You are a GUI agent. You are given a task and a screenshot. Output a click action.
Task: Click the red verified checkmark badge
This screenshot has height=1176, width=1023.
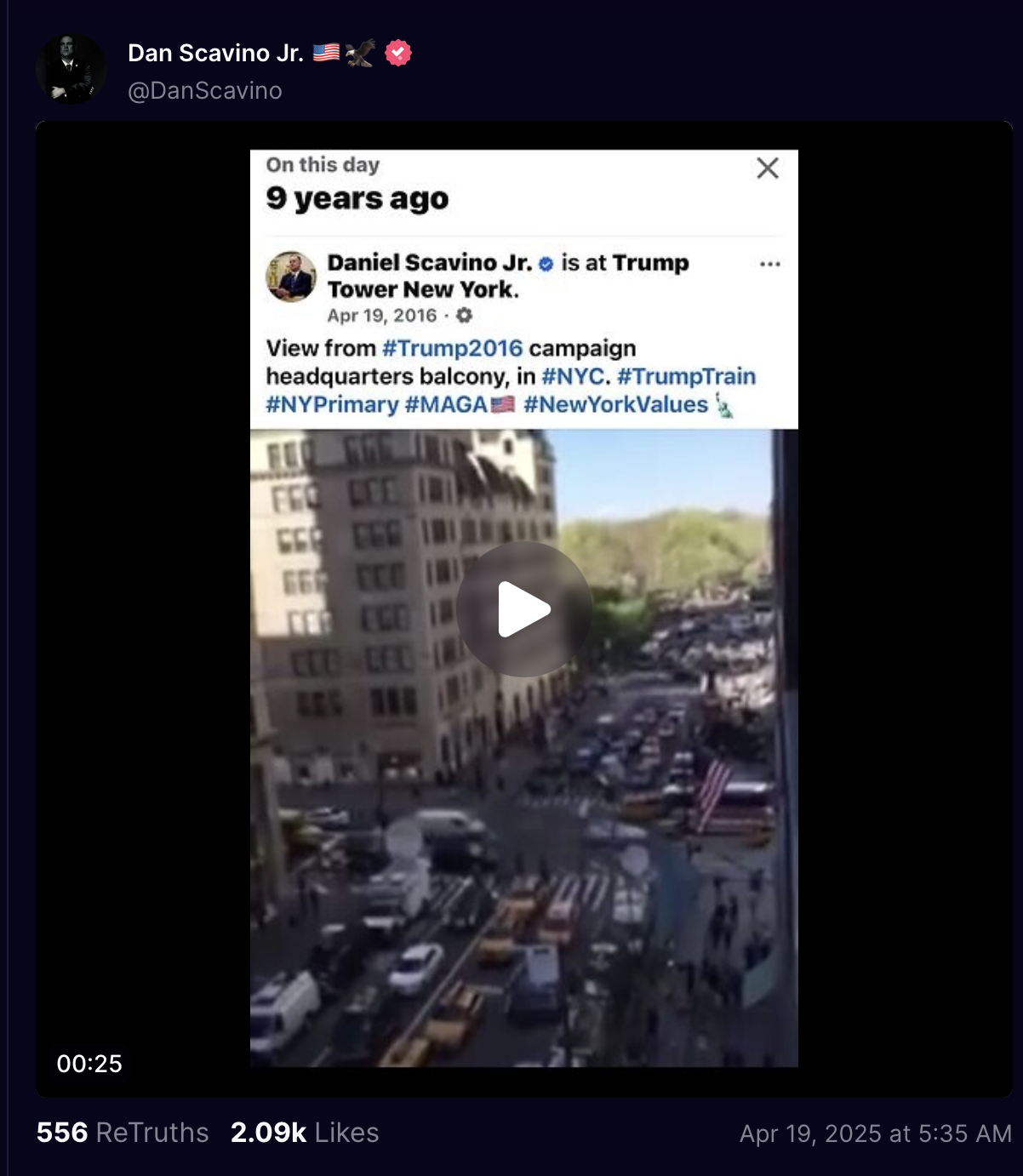[x=398, y=53]
